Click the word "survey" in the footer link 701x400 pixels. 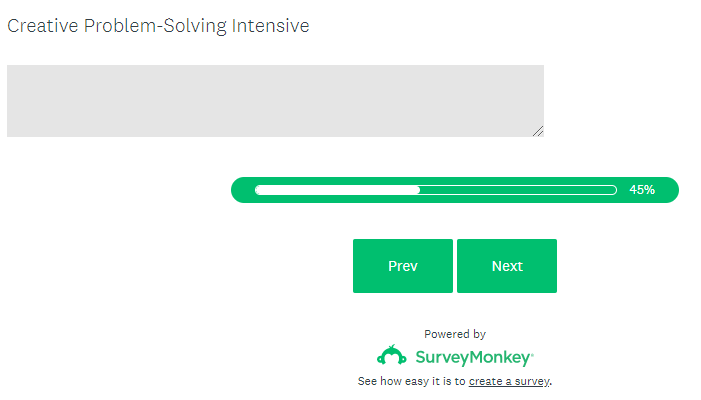coord(532,381)
